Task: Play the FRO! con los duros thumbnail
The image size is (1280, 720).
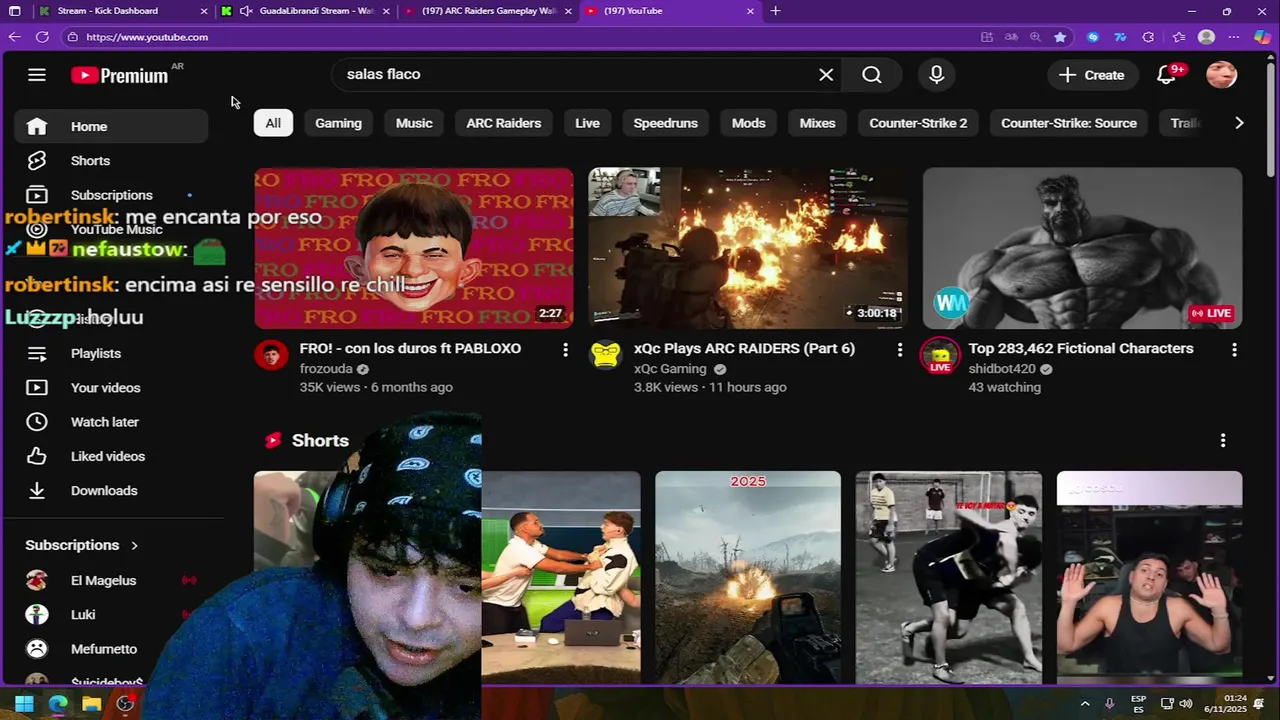Action: point(414,248)
